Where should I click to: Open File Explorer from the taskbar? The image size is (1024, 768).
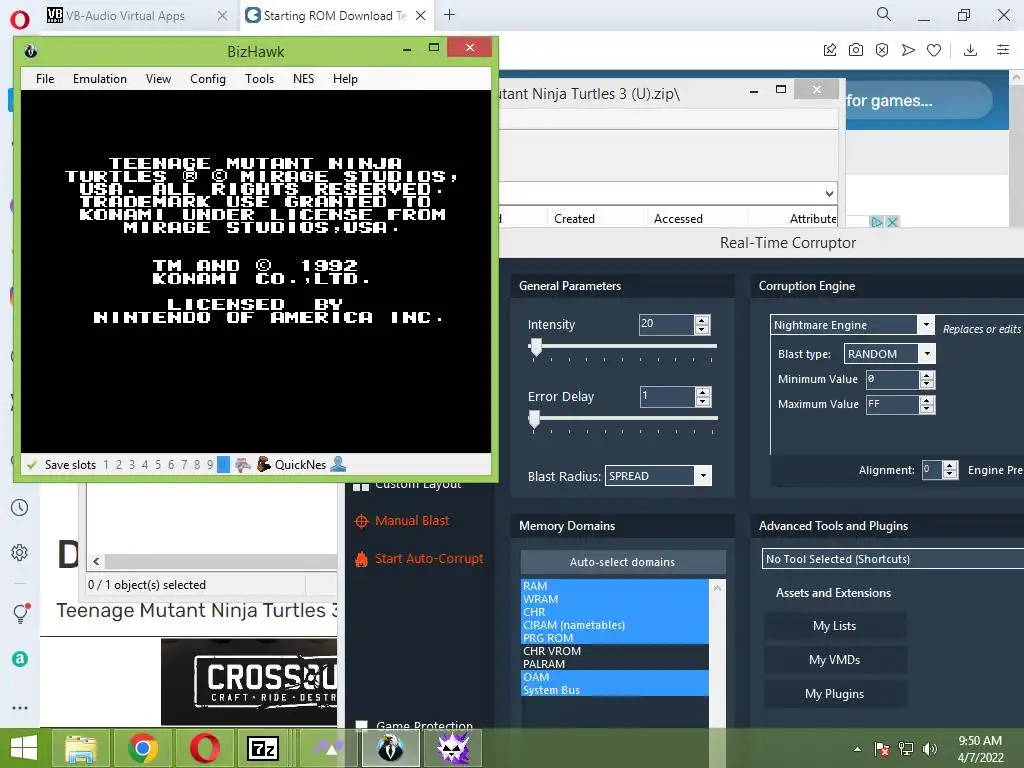coord(81,748)
